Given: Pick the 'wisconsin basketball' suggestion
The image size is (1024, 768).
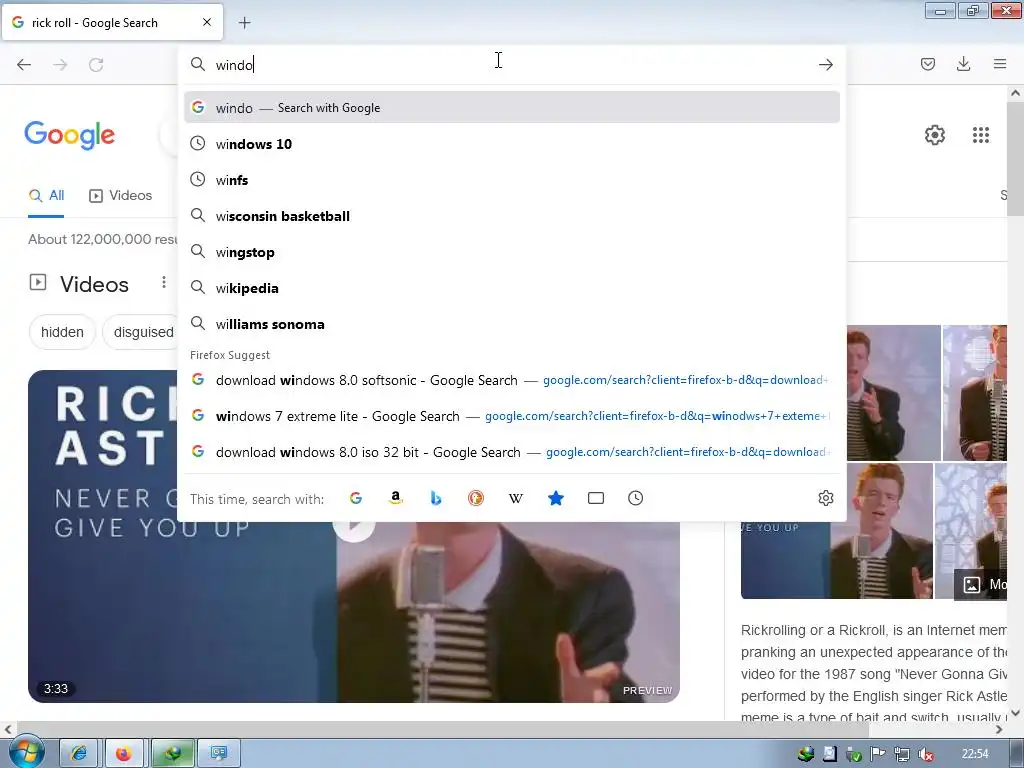Looking at the screenshot, I should [512, 216].
